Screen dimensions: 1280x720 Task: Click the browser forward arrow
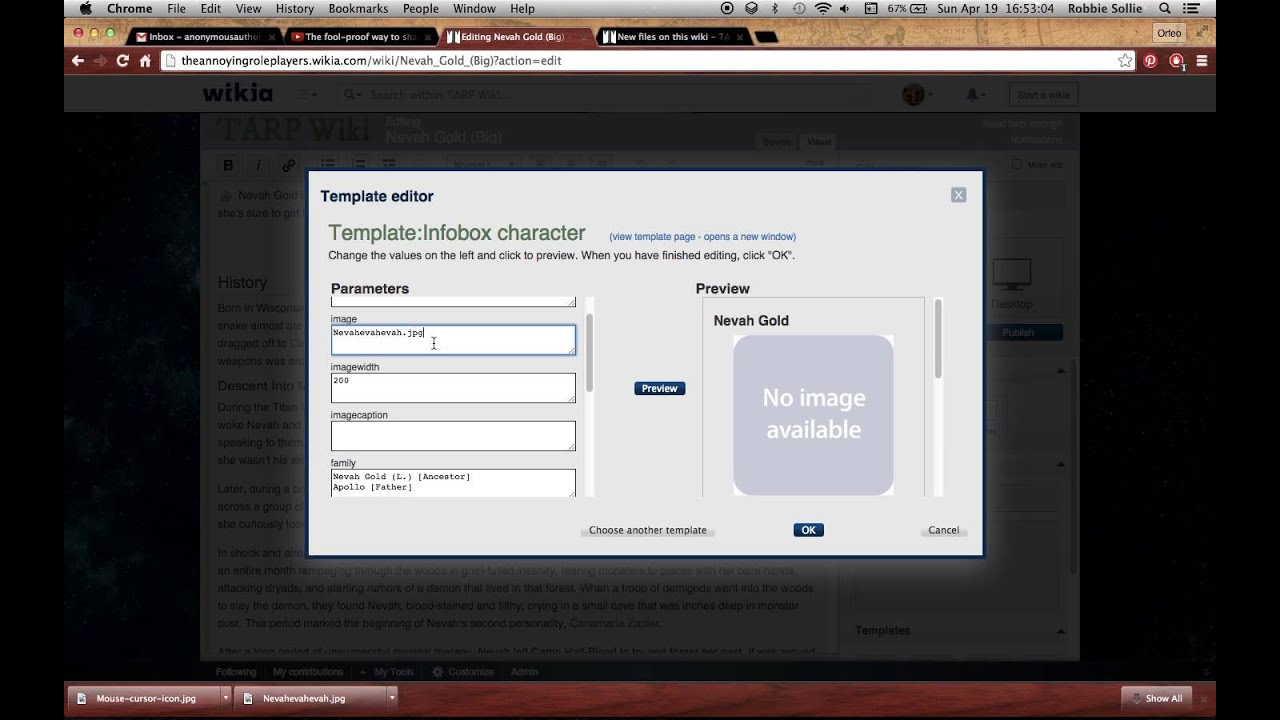(100, 60)
